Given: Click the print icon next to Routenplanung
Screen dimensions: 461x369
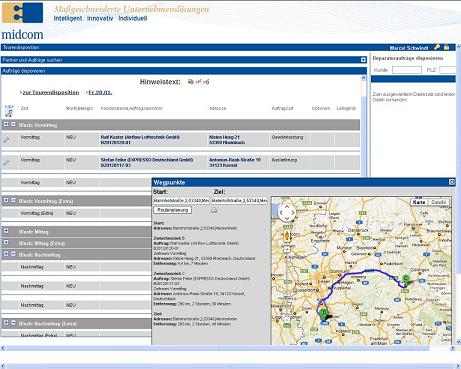Looking at the screenshot, I should (214, 210).
